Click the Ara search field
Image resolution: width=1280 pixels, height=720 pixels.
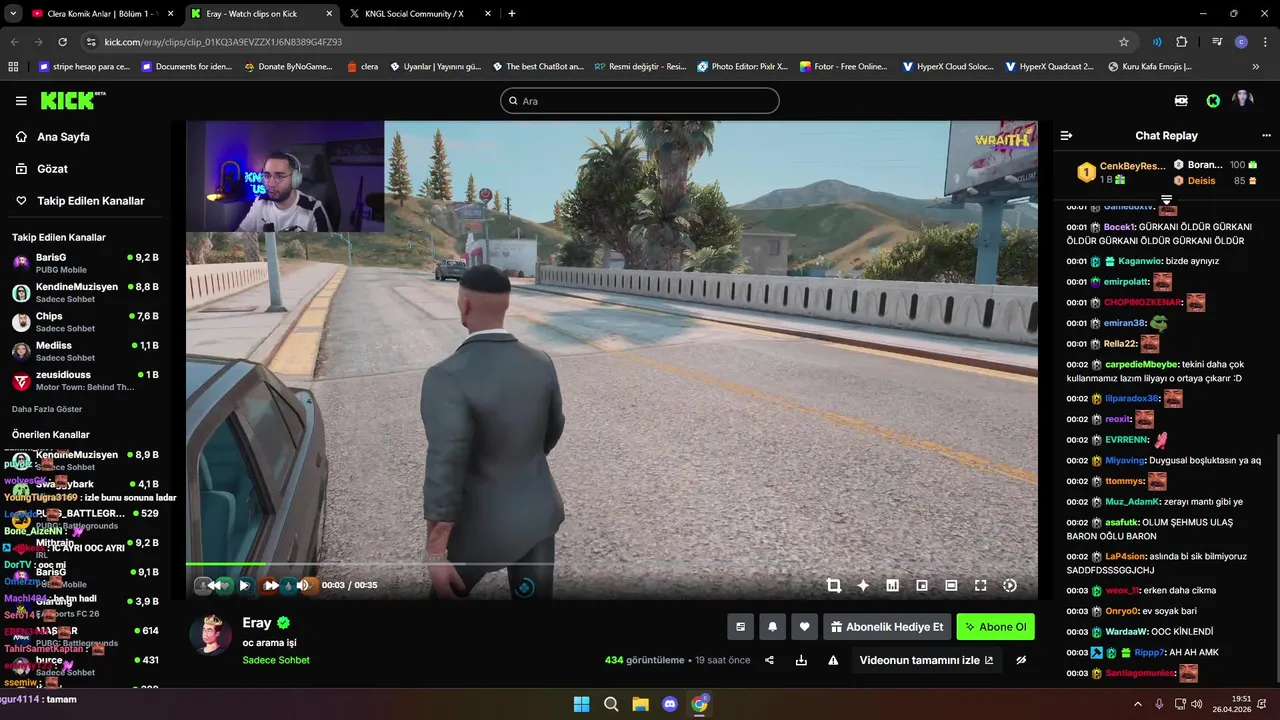pyautogui.click(x=640, y=101)
